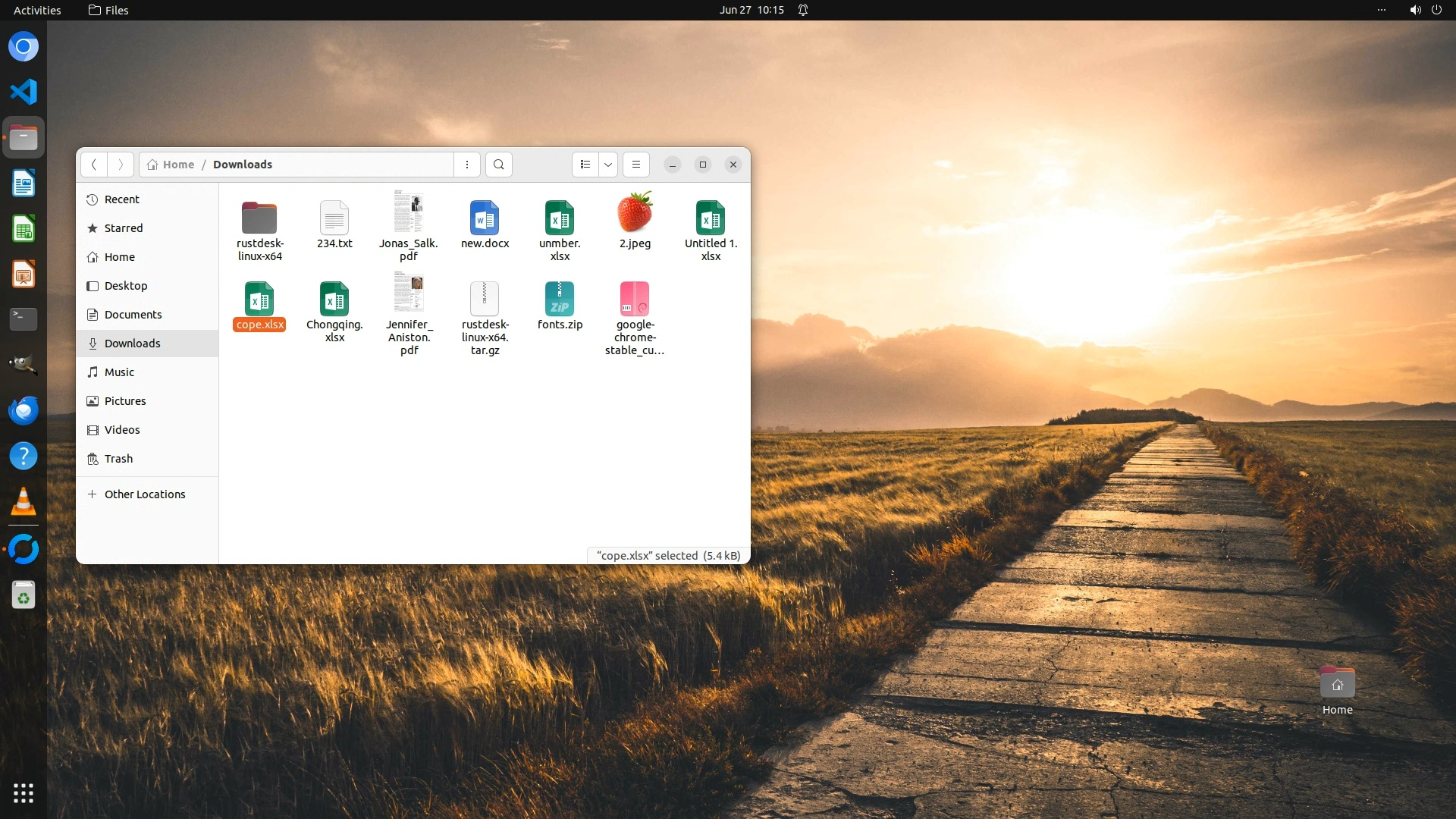Select the 2.jpeg strawberry thumbnail

point(635,214)
